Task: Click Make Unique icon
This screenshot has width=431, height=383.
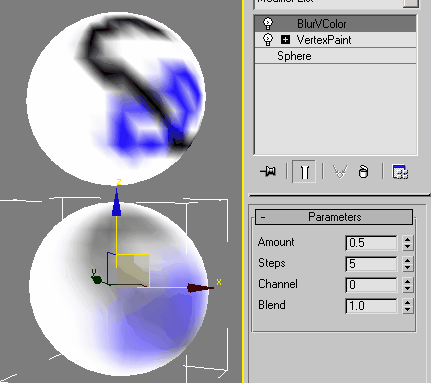Action: coord(340,172)
